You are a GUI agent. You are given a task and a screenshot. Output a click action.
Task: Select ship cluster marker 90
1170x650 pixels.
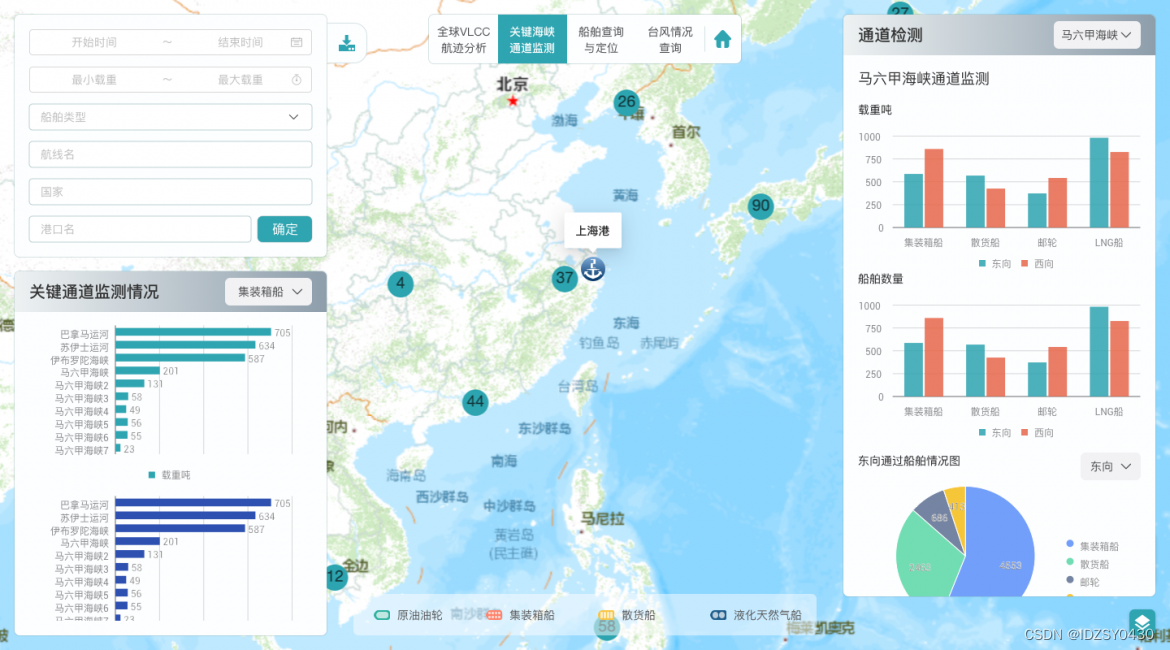tap(760, 206)
